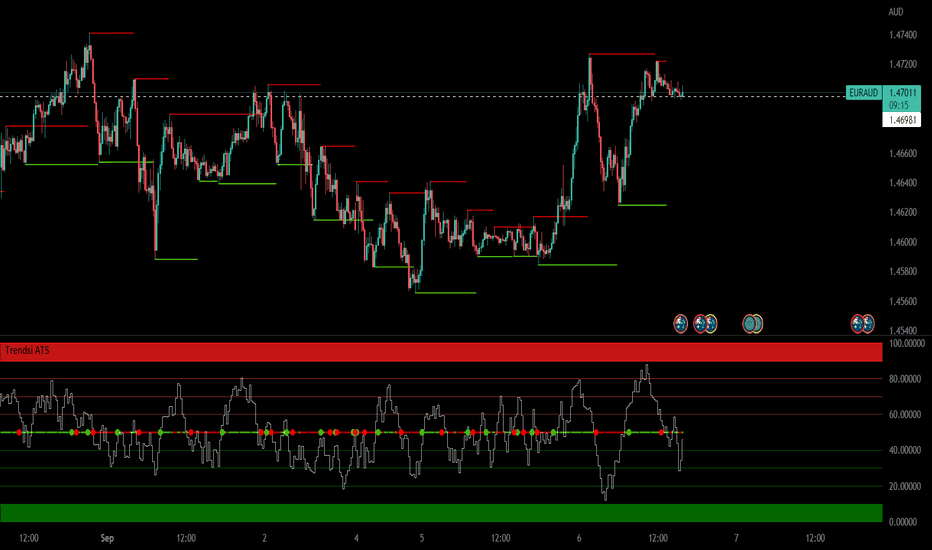Screen dimensions: 932x550
Task: Click the Sep date label on the time axis
Action: [x=107, y=538]
